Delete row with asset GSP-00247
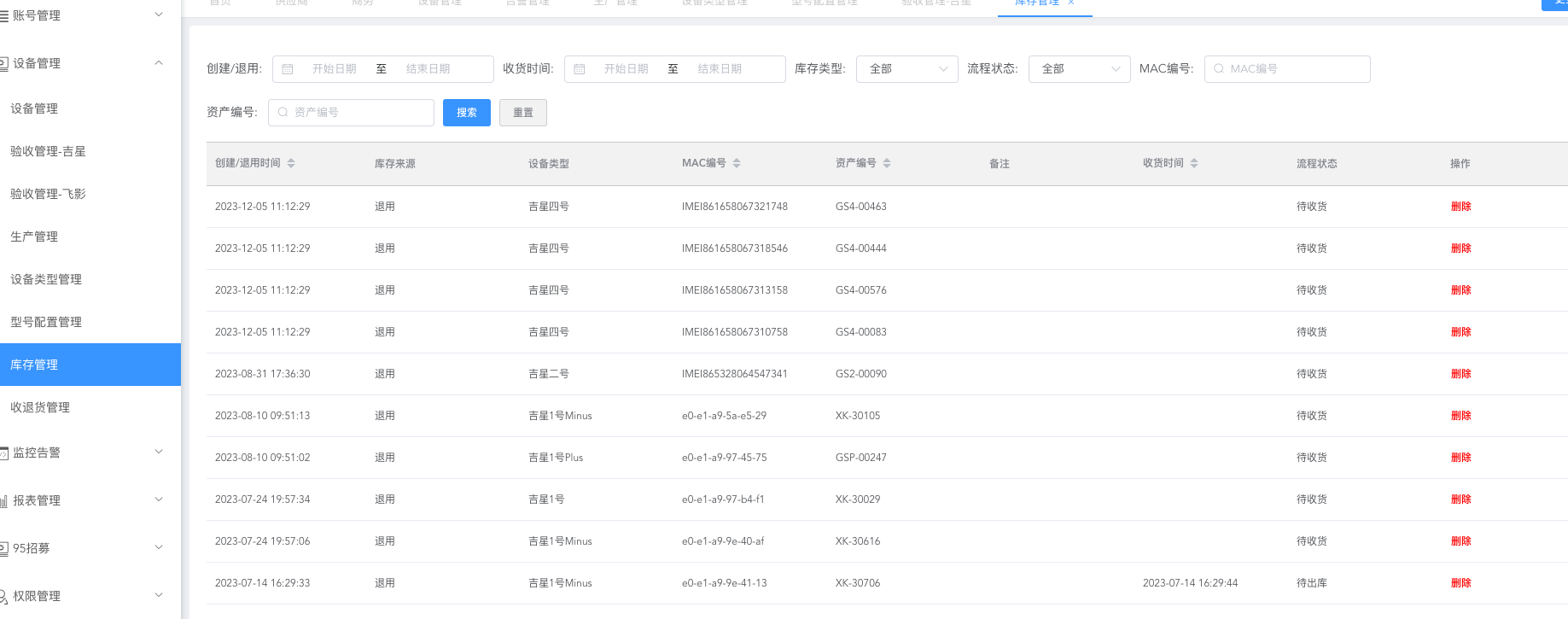Viewport: 1568px width, 619px height. tap(1460, 458)
